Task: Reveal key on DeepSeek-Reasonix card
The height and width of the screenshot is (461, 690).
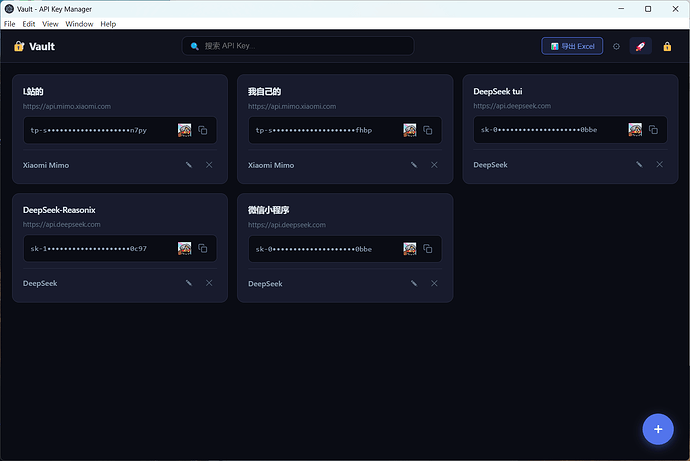Action: point(184,249)
